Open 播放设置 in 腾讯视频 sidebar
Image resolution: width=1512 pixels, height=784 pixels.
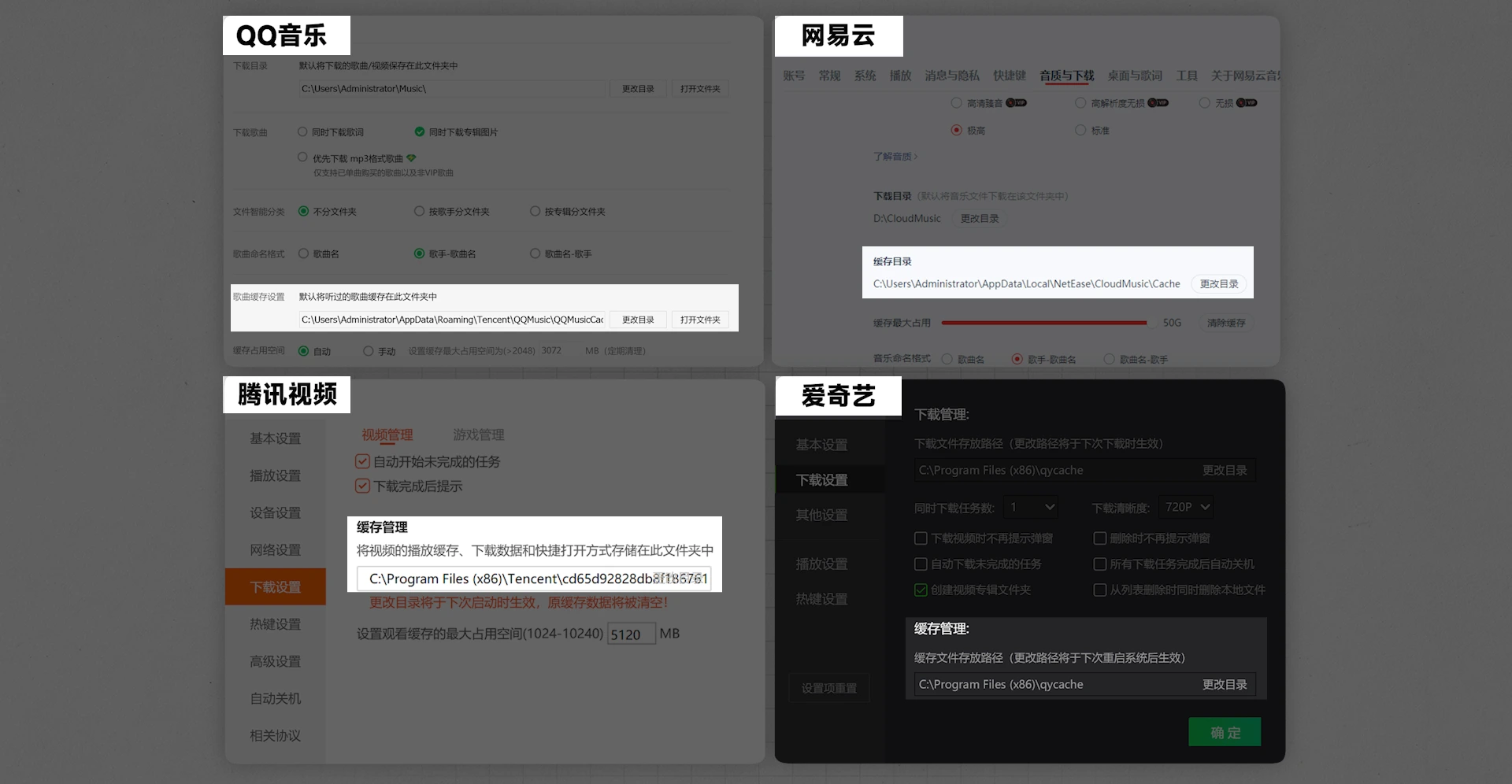(x=276, y=475)
